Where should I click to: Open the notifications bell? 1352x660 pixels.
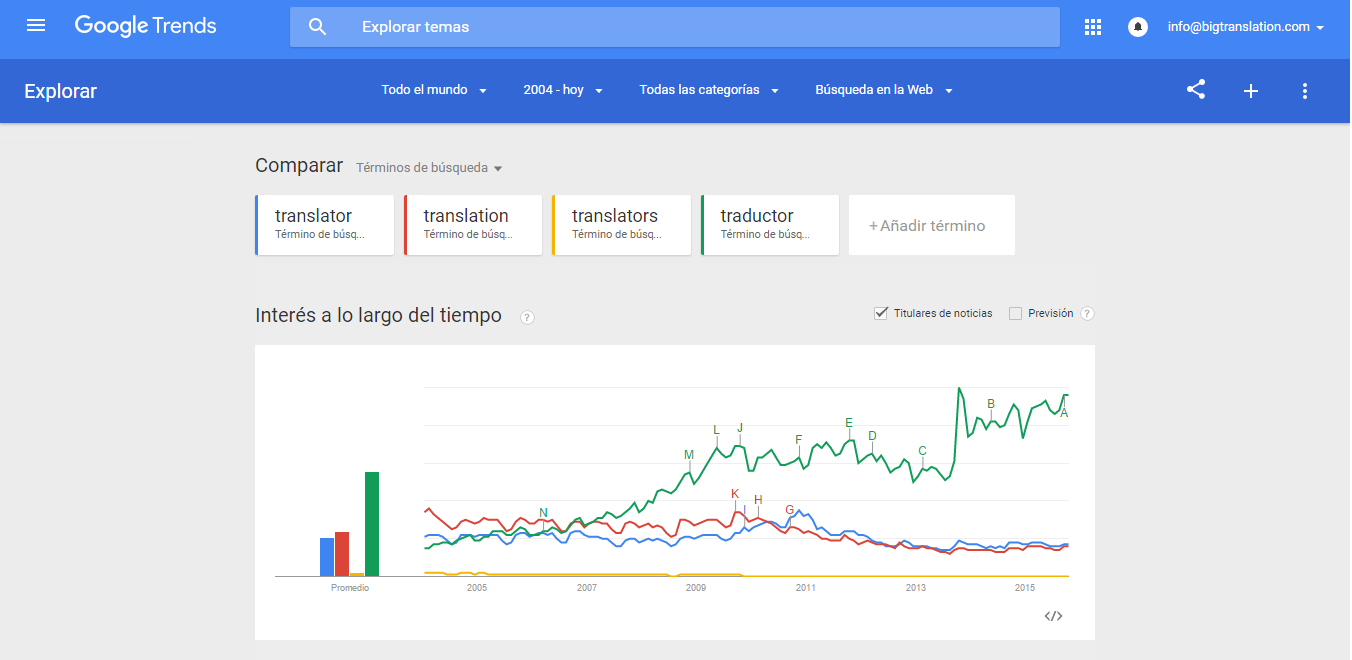tap(1138, 27)
